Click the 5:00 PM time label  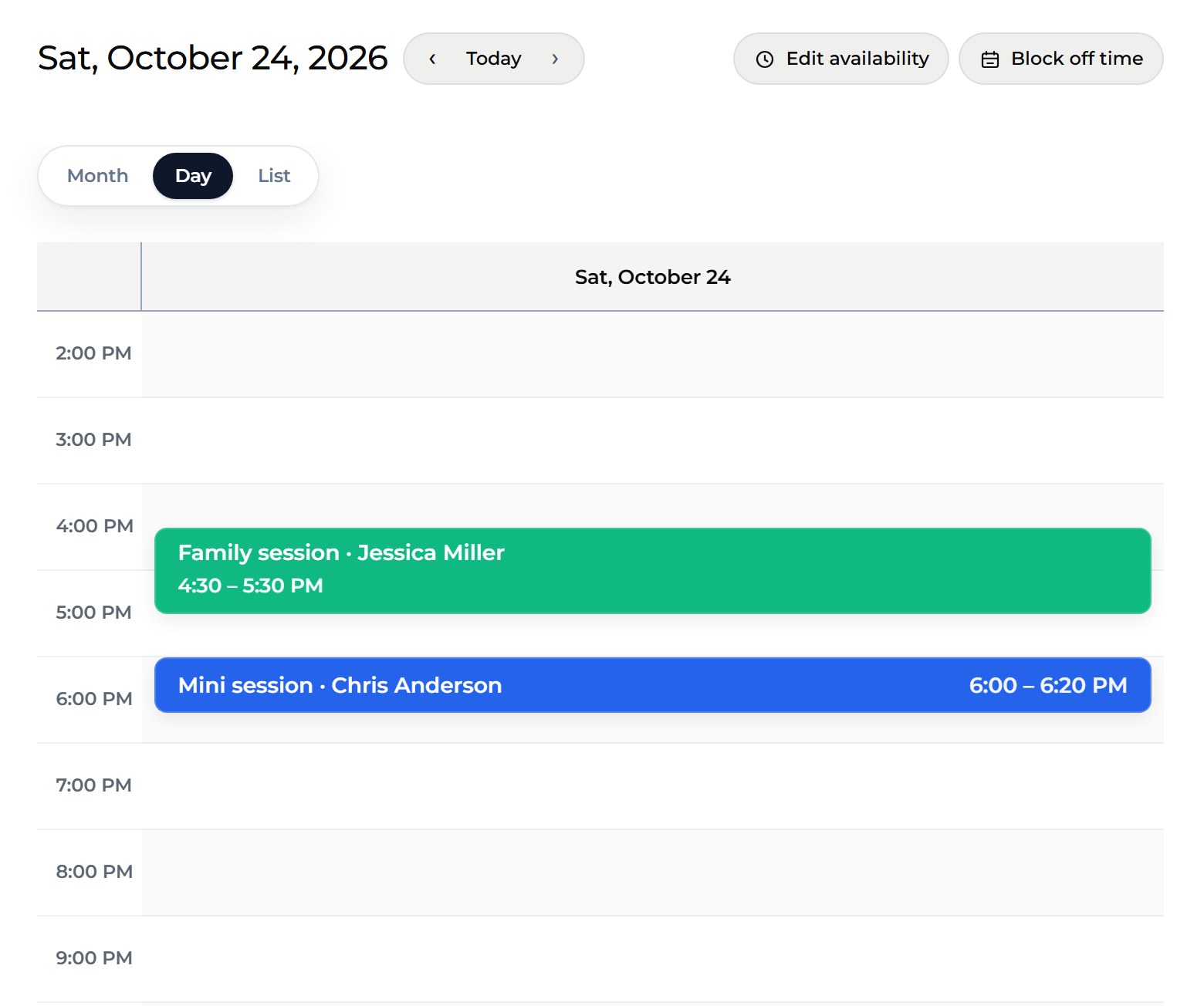[x=93, y=613]
